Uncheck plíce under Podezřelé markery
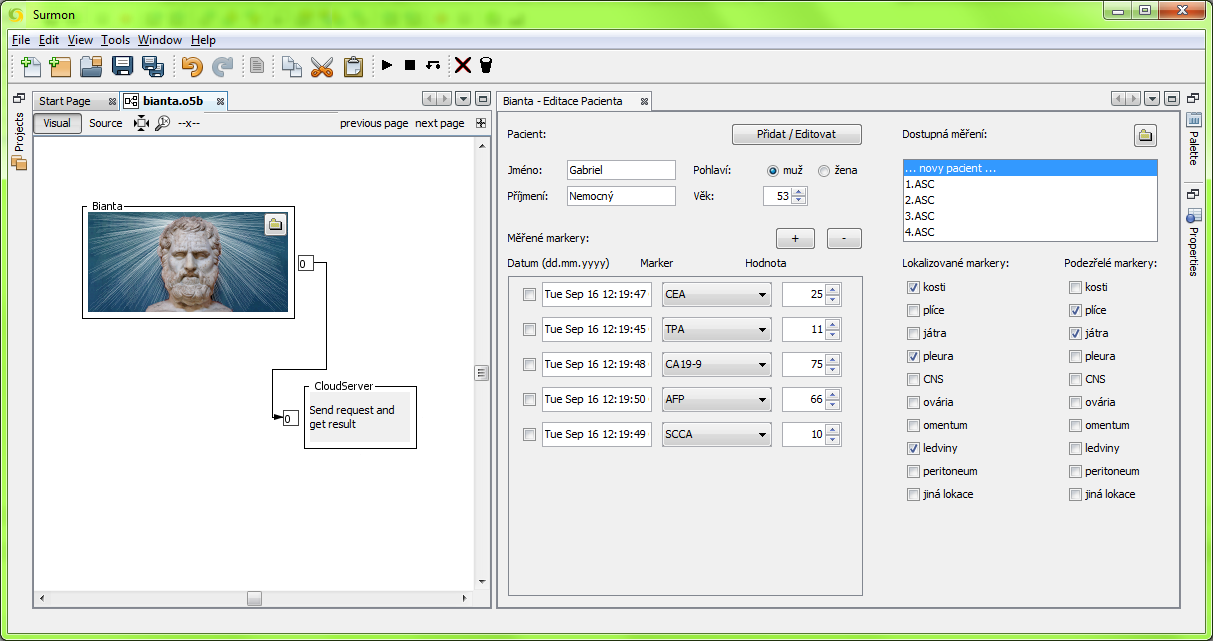 [x=1075, y=310]
